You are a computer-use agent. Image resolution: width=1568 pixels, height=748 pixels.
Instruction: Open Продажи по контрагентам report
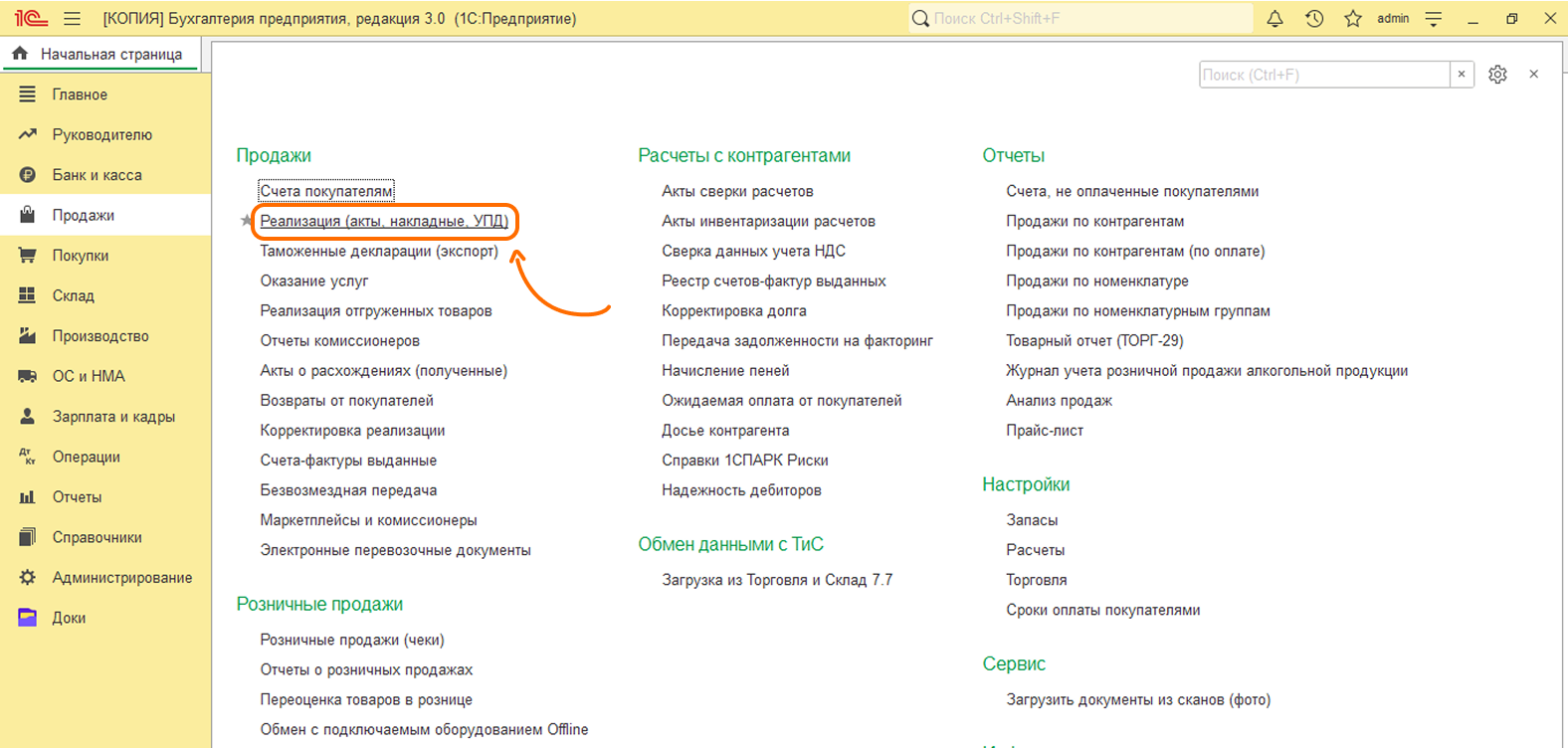tap(1095, 221)
